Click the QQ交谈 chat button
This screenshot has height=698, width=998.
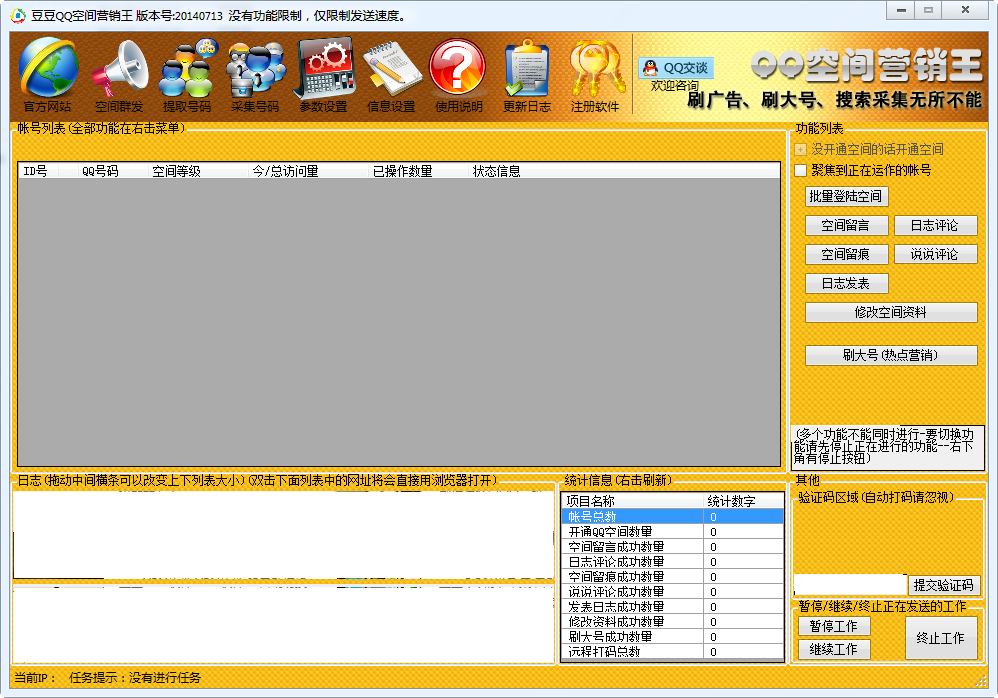[676, 67]
